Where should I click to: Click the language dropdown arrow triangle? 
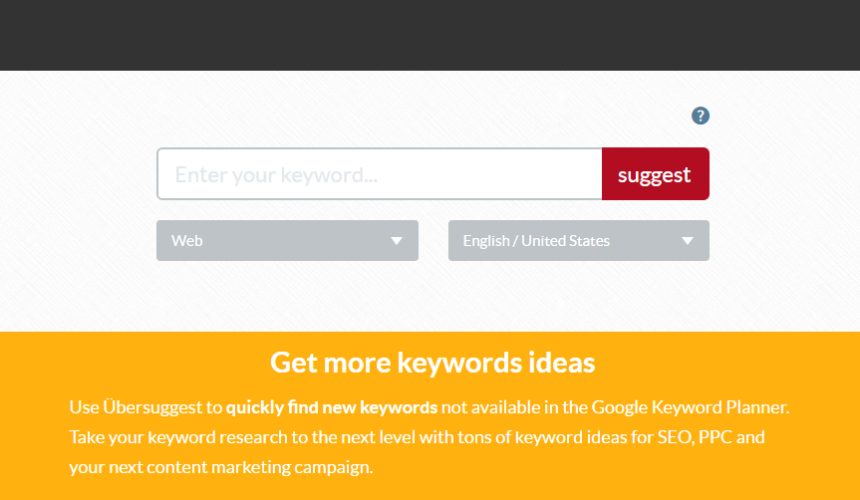click(687, 241)
